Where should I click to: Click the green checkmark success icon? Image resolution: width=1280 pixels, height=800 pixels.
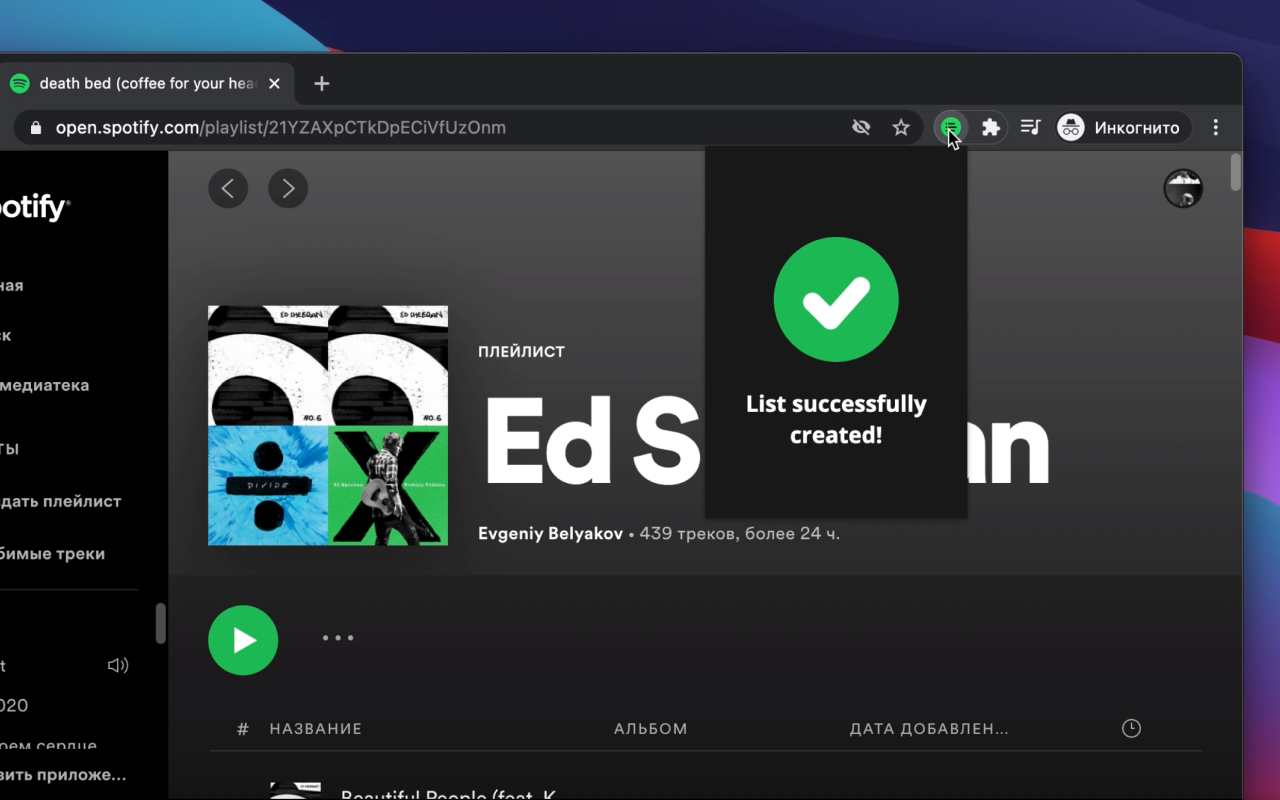(836, 299)
